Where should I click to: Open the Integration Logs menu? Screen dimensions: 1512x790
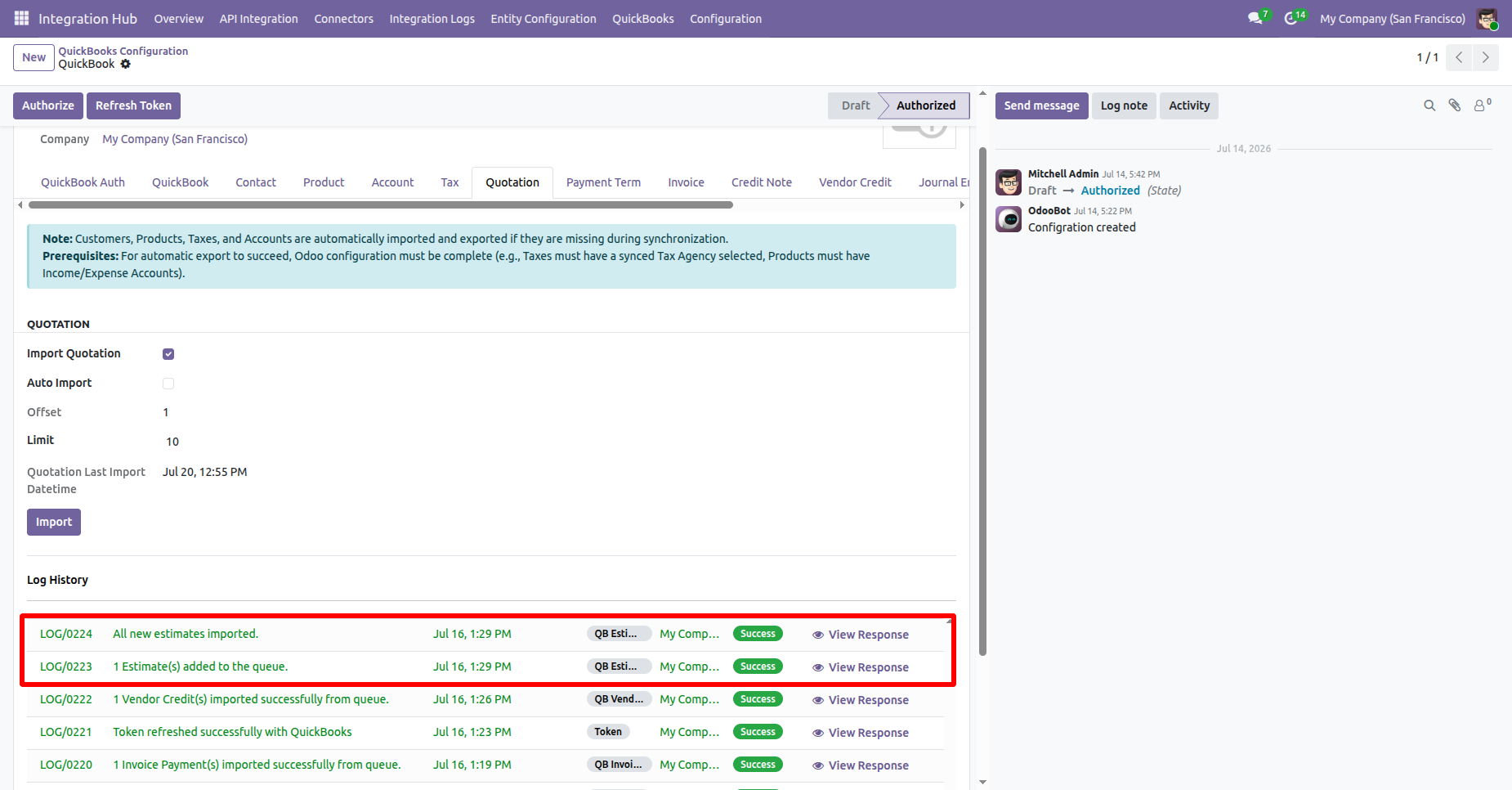[x=432, y=18]
